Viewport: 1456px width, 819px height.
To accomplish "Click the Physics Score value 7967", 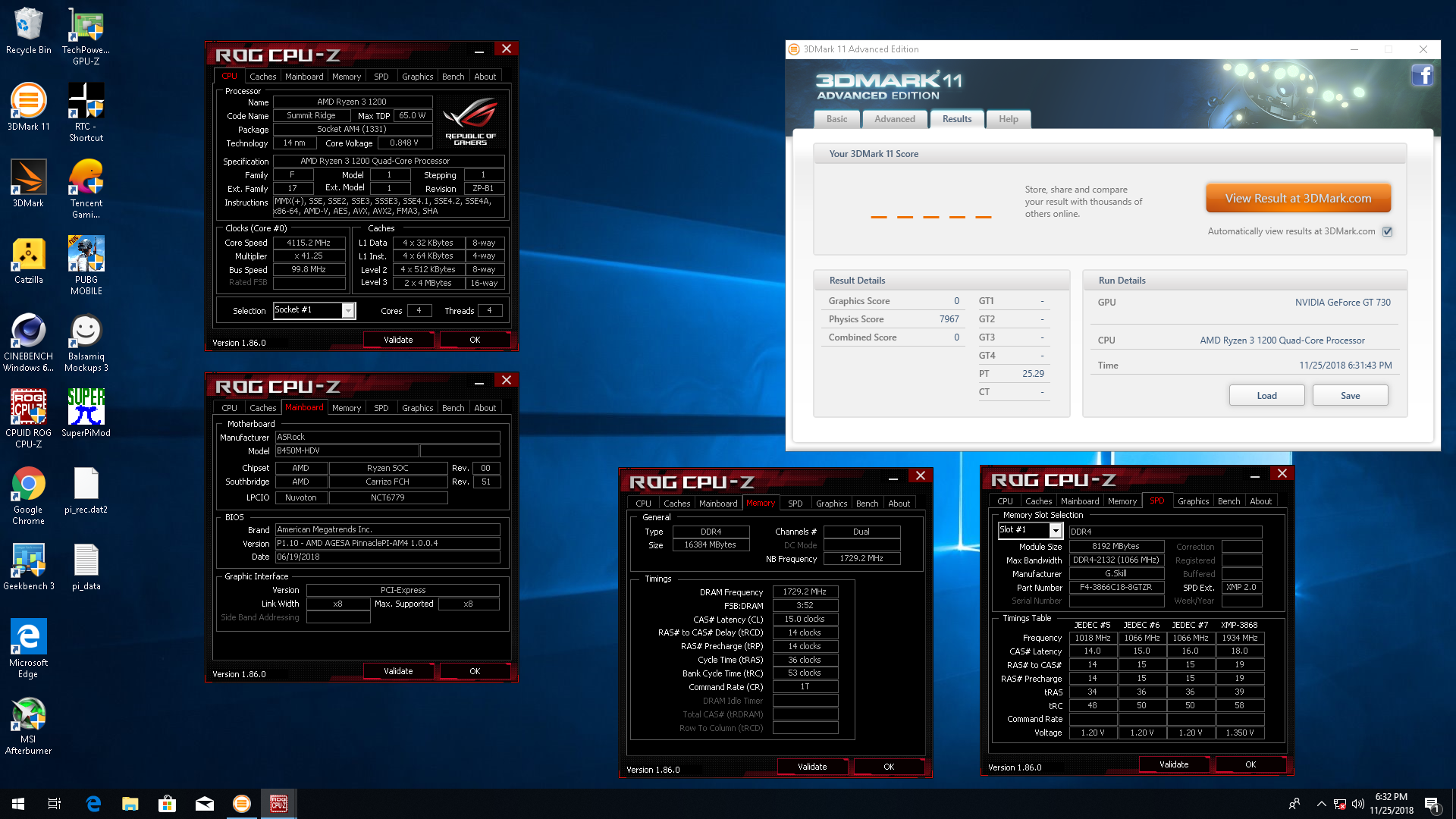I will click(x=949, y=319).
